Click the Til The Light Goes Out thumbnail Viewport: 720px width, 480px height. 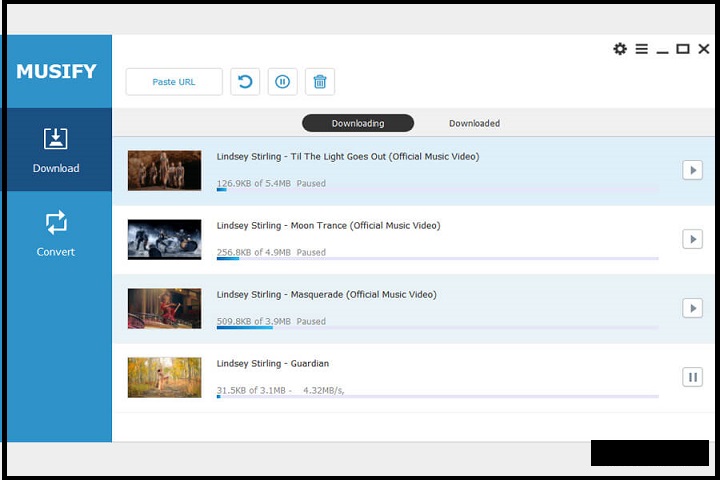[164, 171]
